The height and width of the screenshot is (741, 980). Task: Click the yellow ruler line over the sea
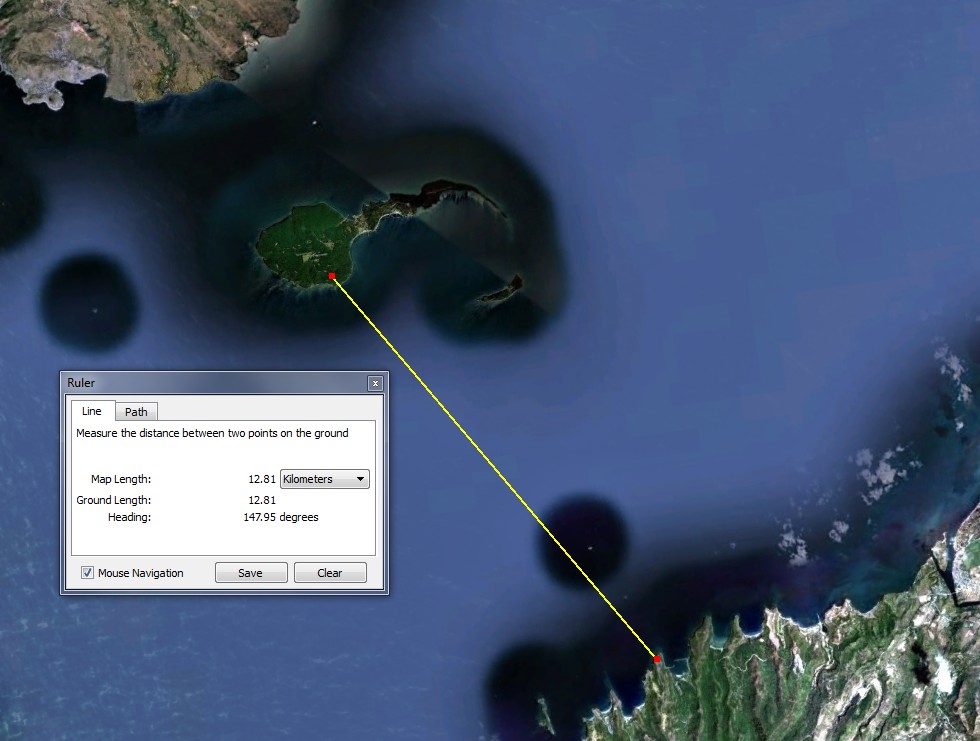(x=494, y=467)
